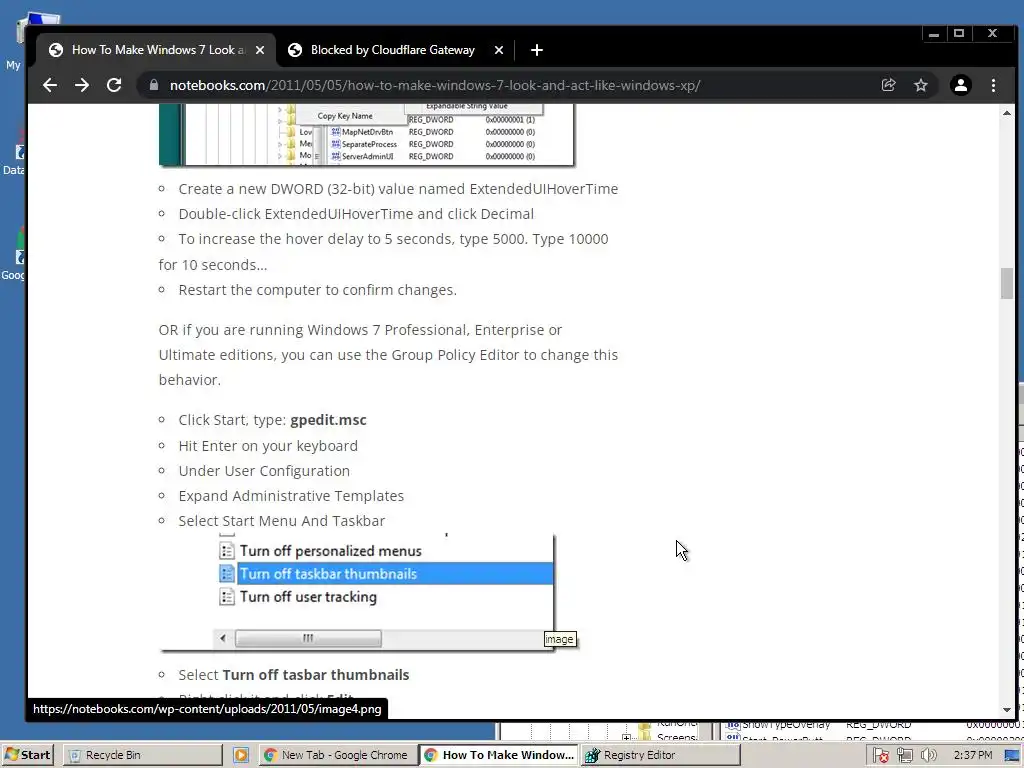This screenshot has height=768, width=1024.
Task: Switch to Blocked by Cloudflare Gateway tab
Action: click(x=393, y=50)
